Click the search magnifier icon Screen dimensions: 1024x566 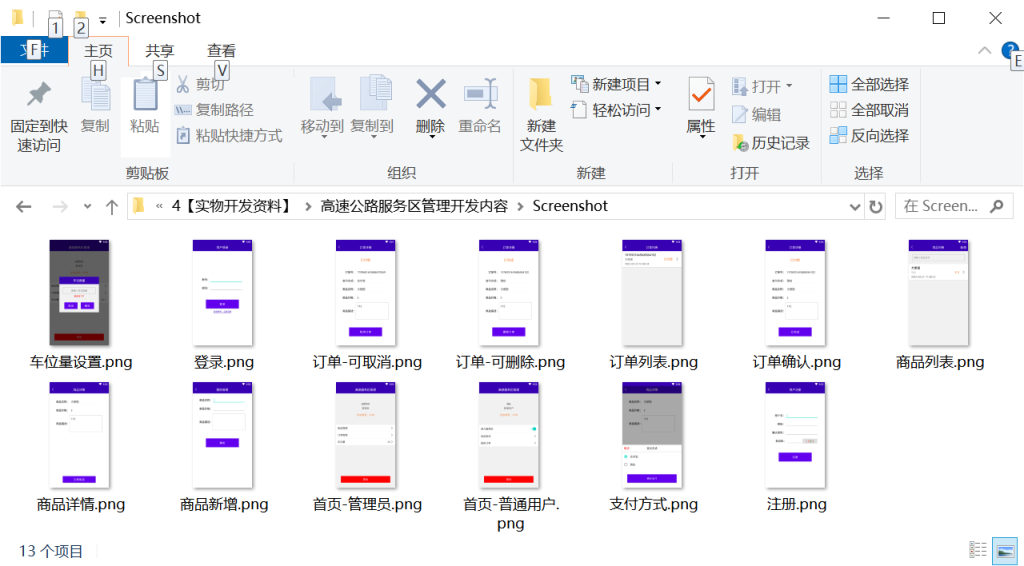997,206
